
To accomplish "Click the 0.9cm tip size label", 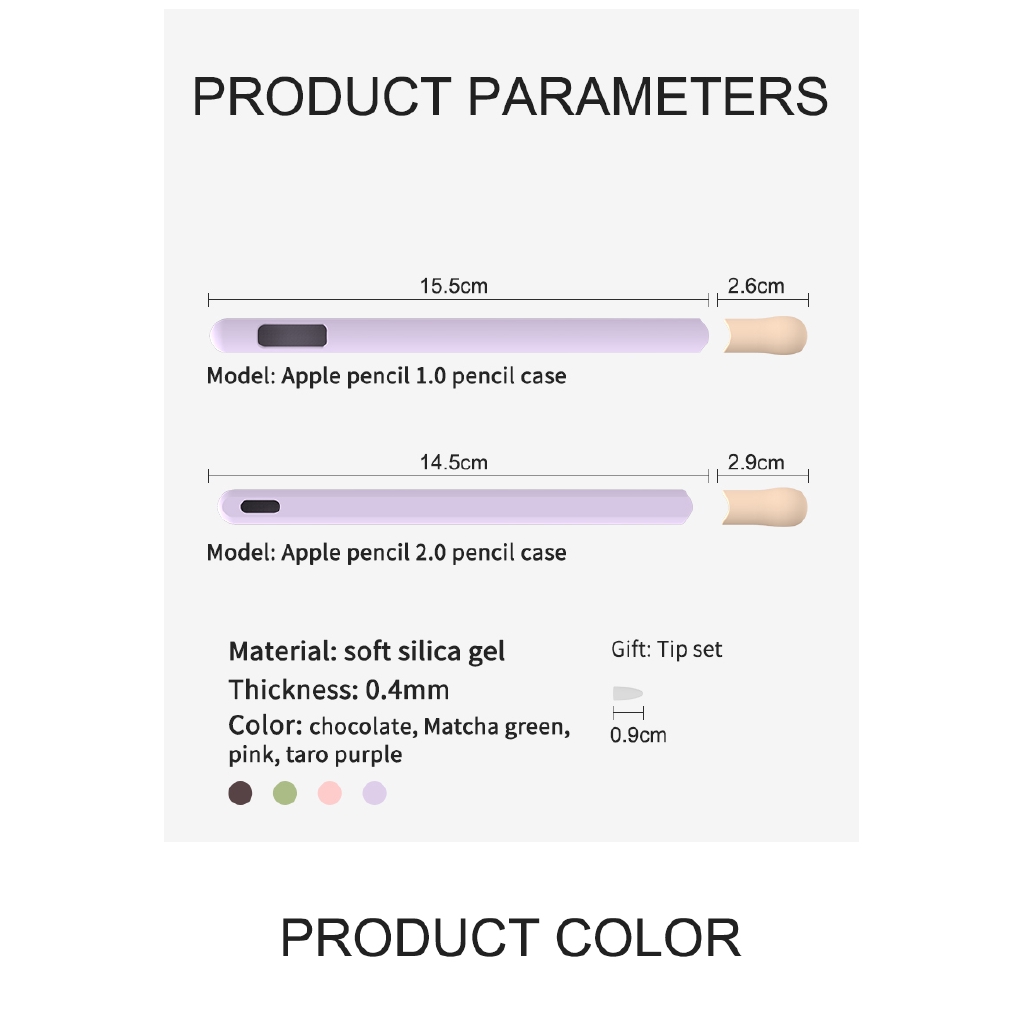I will pyautogui.click(x=638, y=736).
